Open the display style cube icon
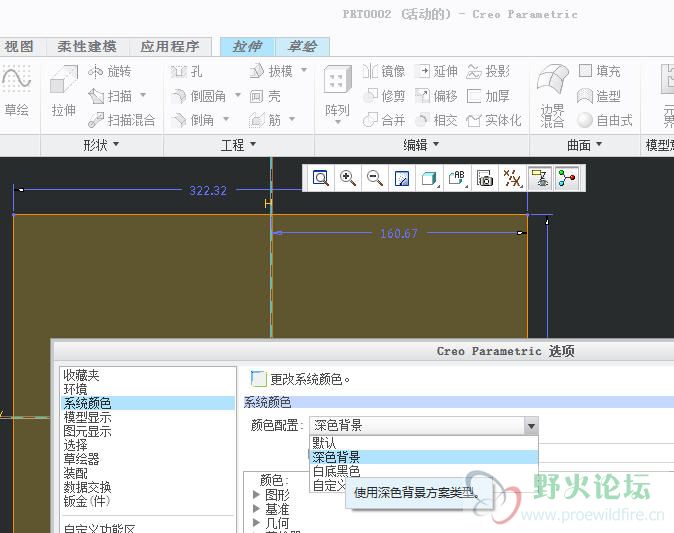This screenshot has height=533, width=674. 429,178
